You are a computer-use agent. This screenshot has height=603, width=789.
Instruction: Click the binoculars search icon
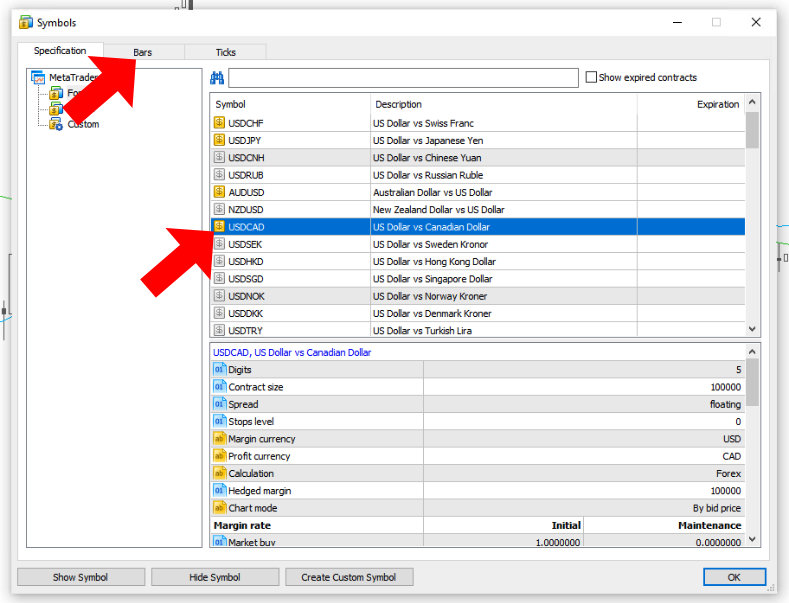(217, 78)
